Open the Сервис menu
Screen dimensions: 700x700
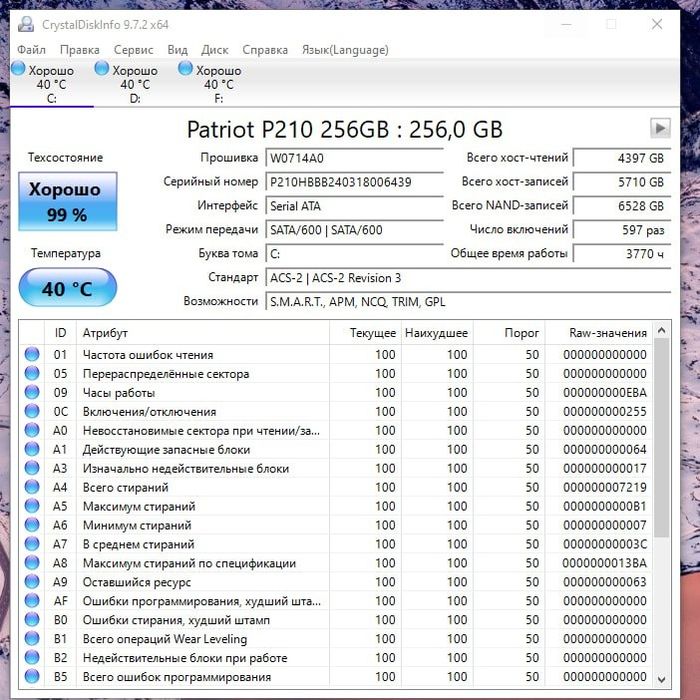pos(133,50)
